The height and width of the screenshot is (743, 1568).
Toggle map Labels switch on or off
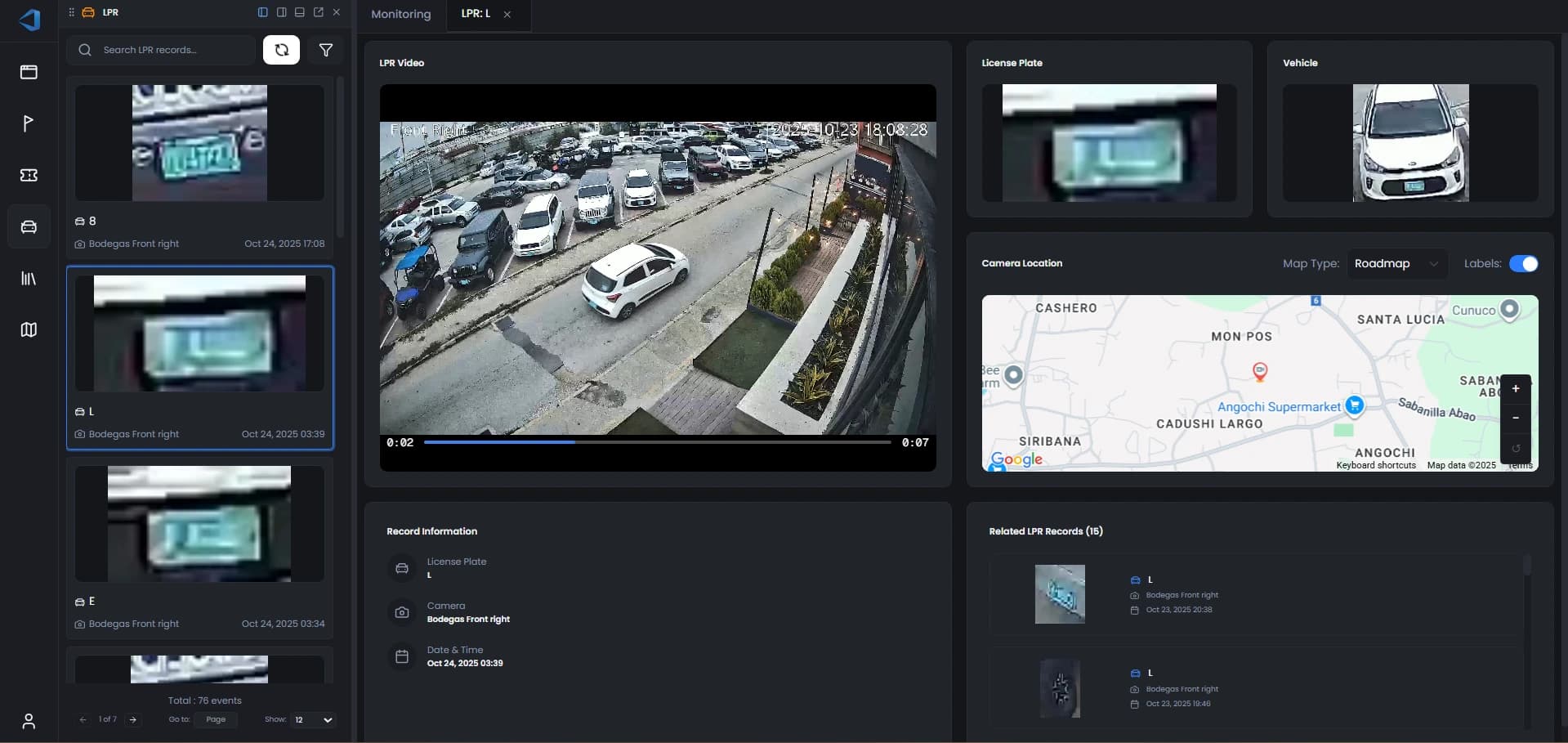click(x=1525, y=263)
